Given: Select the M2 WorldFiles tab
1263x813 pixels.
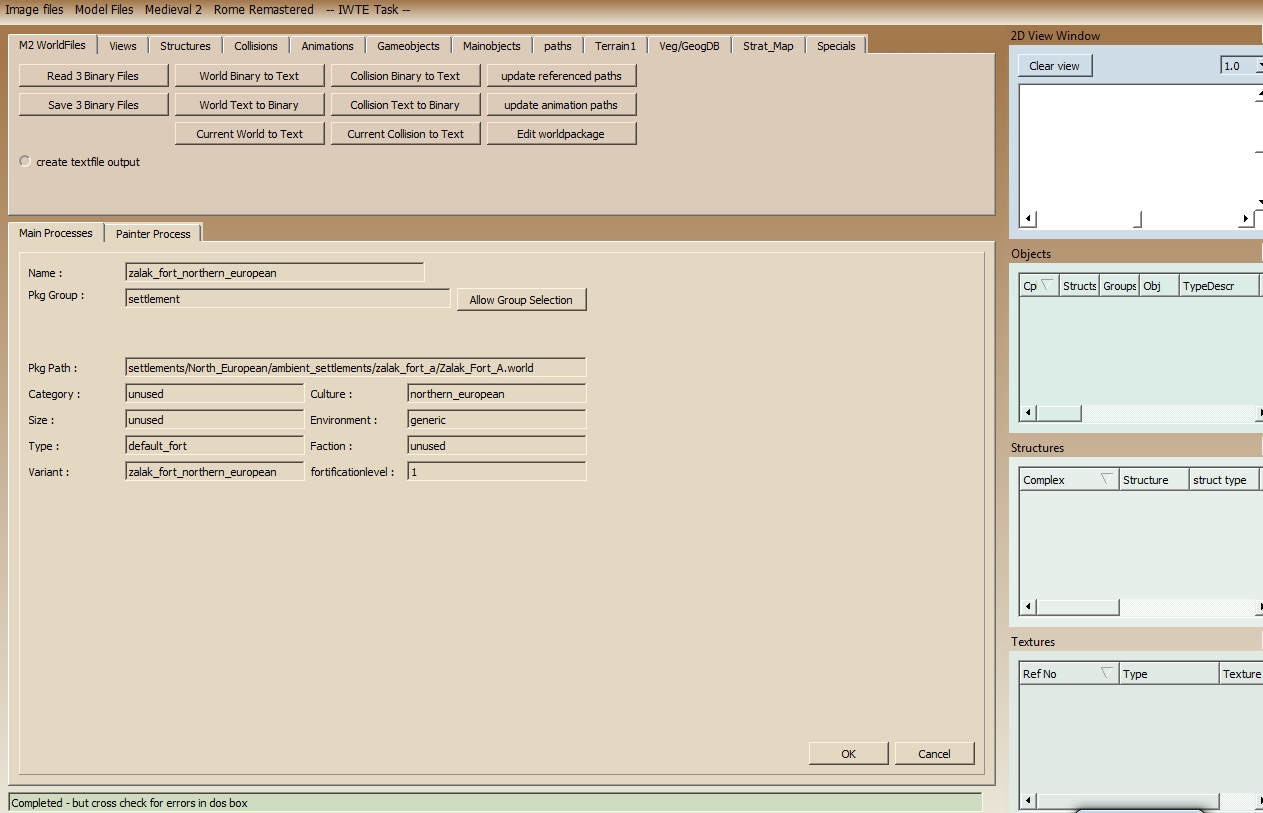Looking at the screenshot, I should point(53,45).
